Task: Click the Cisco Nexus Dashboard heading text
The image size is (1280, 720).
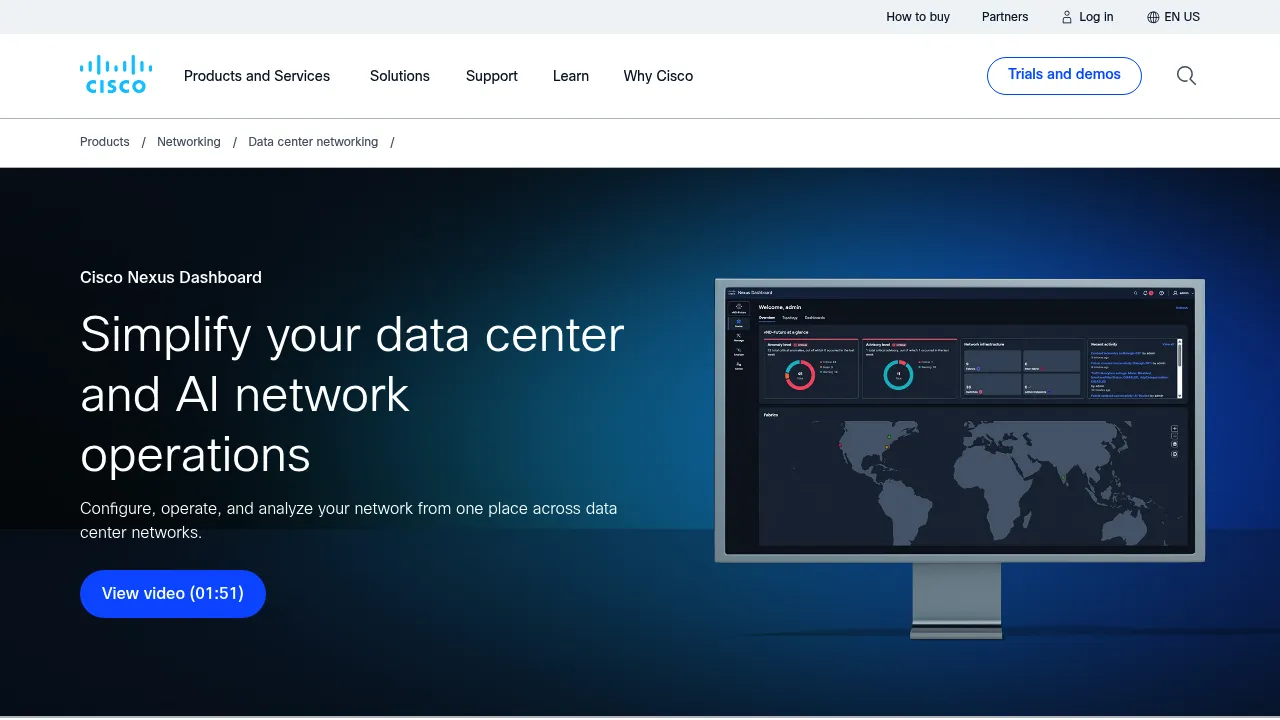Action: (x=171, y=277)
